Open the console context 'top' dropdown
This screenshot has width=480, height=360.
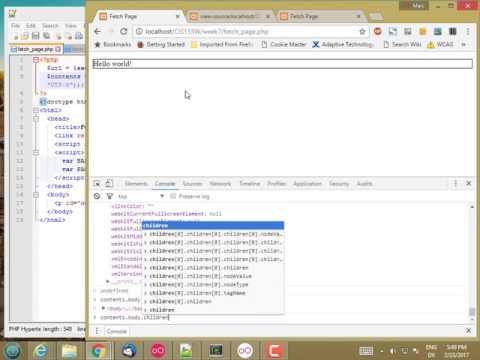click(x=141, y=196)
